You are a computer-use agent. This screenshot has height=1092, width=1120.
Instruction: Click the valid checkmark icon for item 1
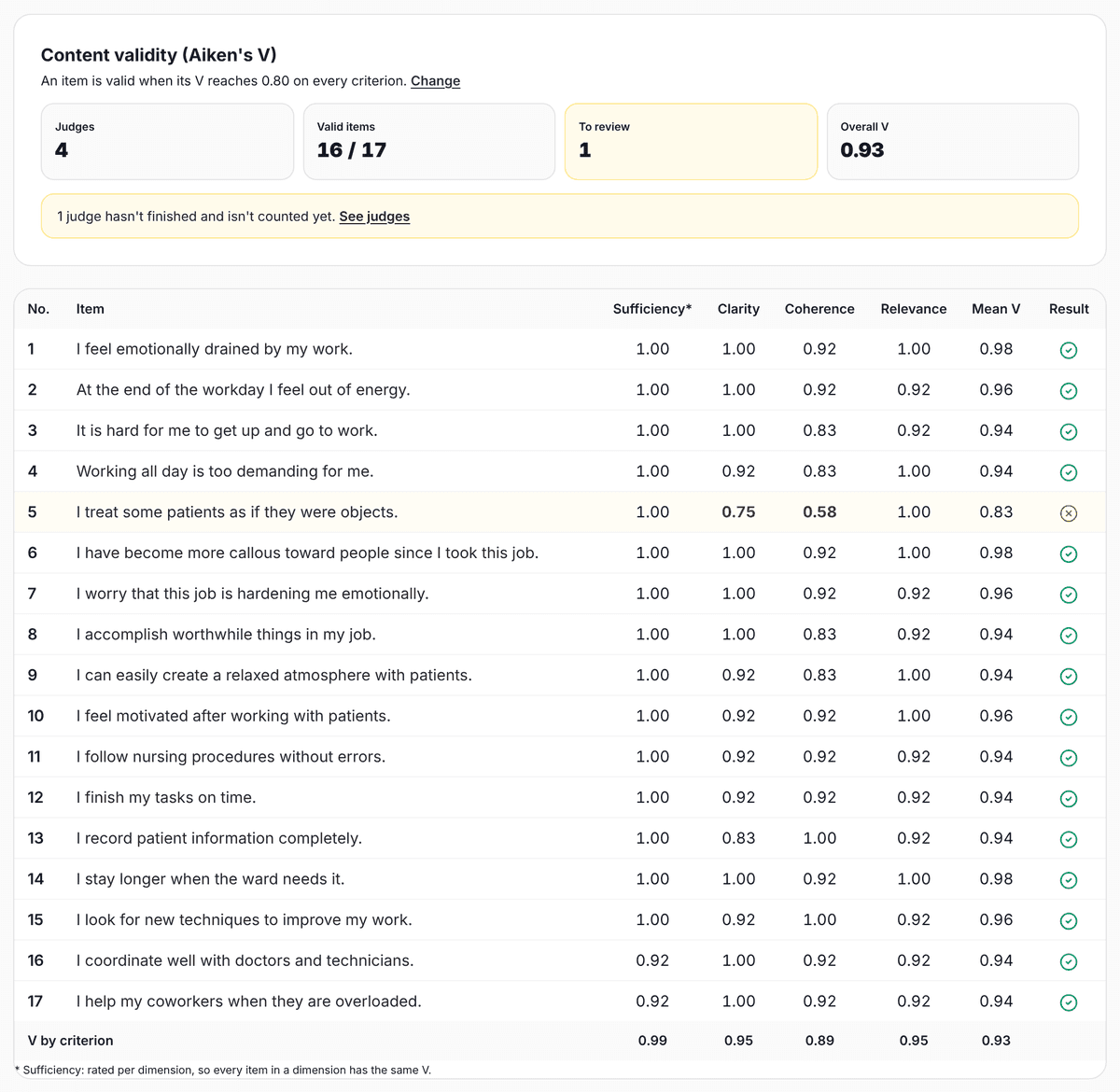tap(1069, 350)
